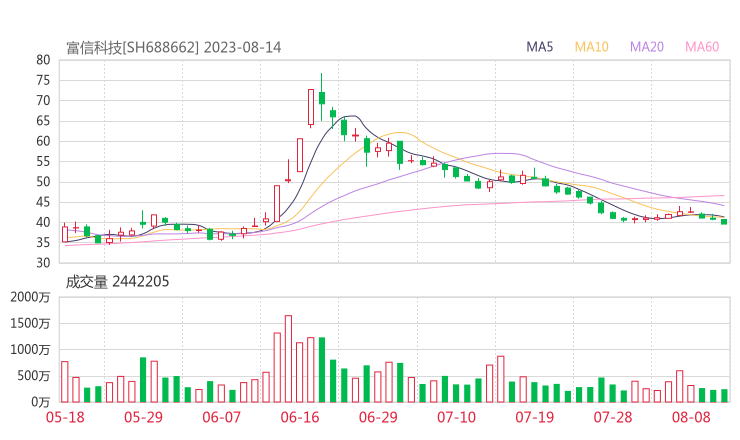Viewport: 740px width, 440px height.
Task: Click the 0万 volume axis label
Action: point(41,402)
